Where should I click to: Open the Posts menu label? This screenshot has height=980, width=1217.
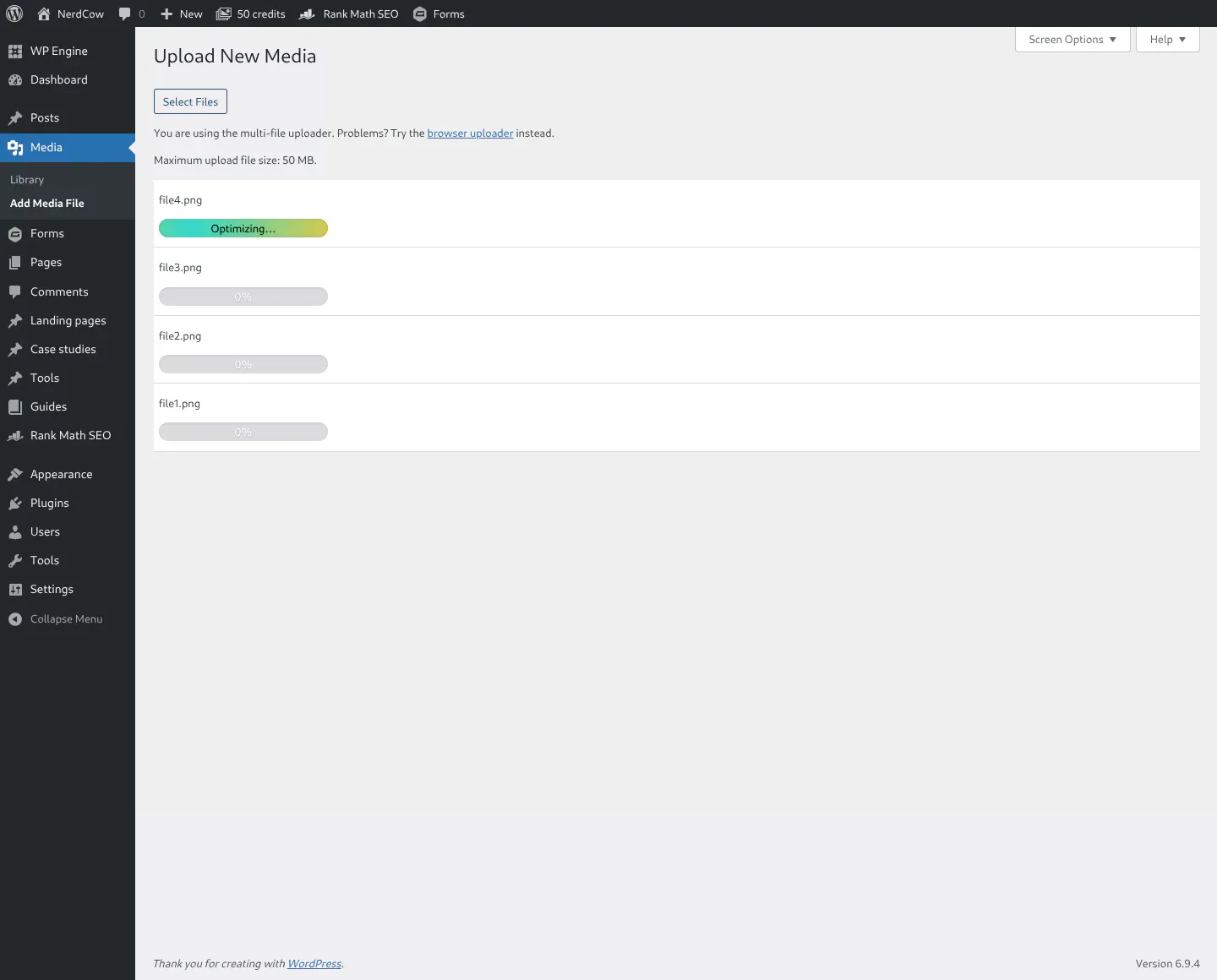[45, 117]
